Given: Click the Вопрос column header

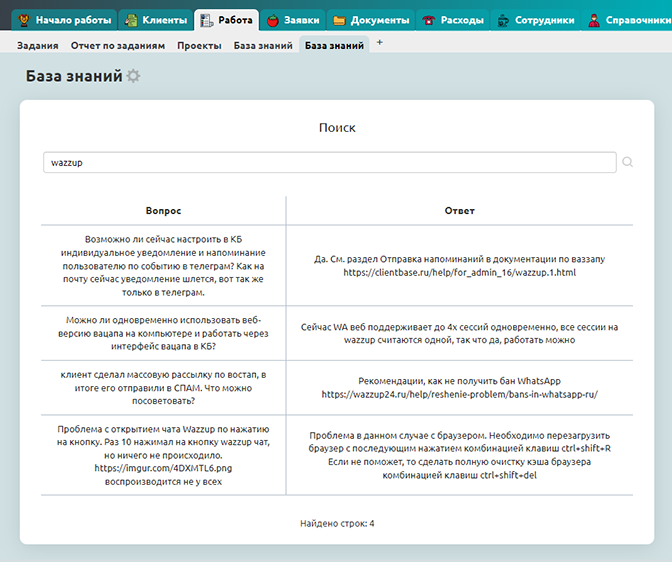Looking at the screenshot, I should (163, 211).
